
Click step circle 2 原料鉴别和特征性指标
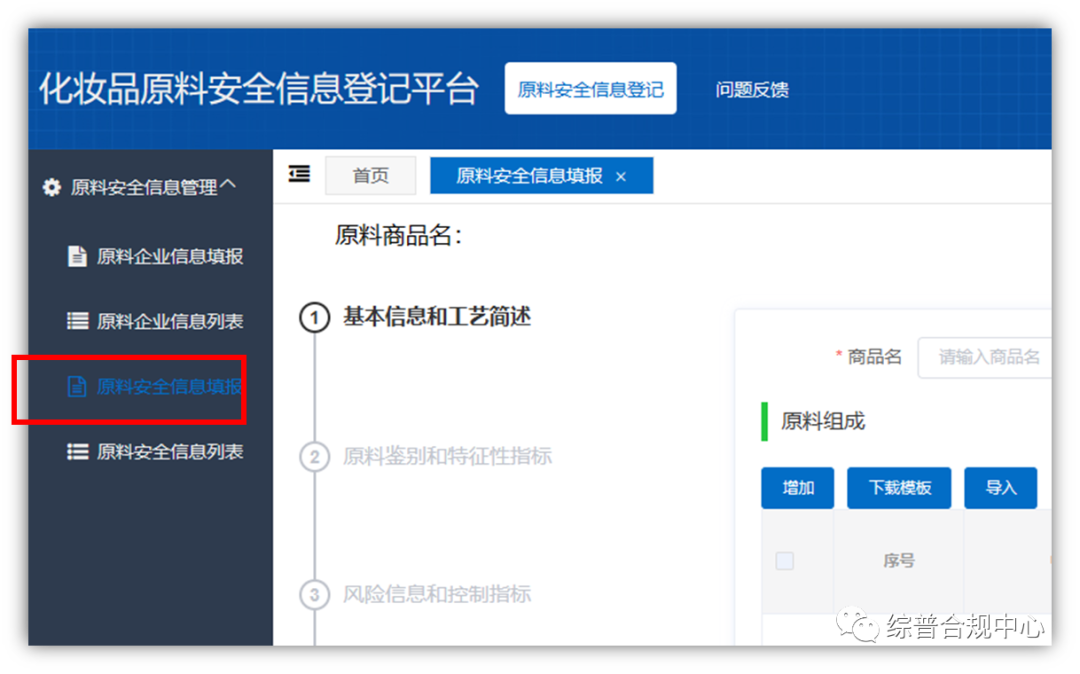click(x=314, y=456)
